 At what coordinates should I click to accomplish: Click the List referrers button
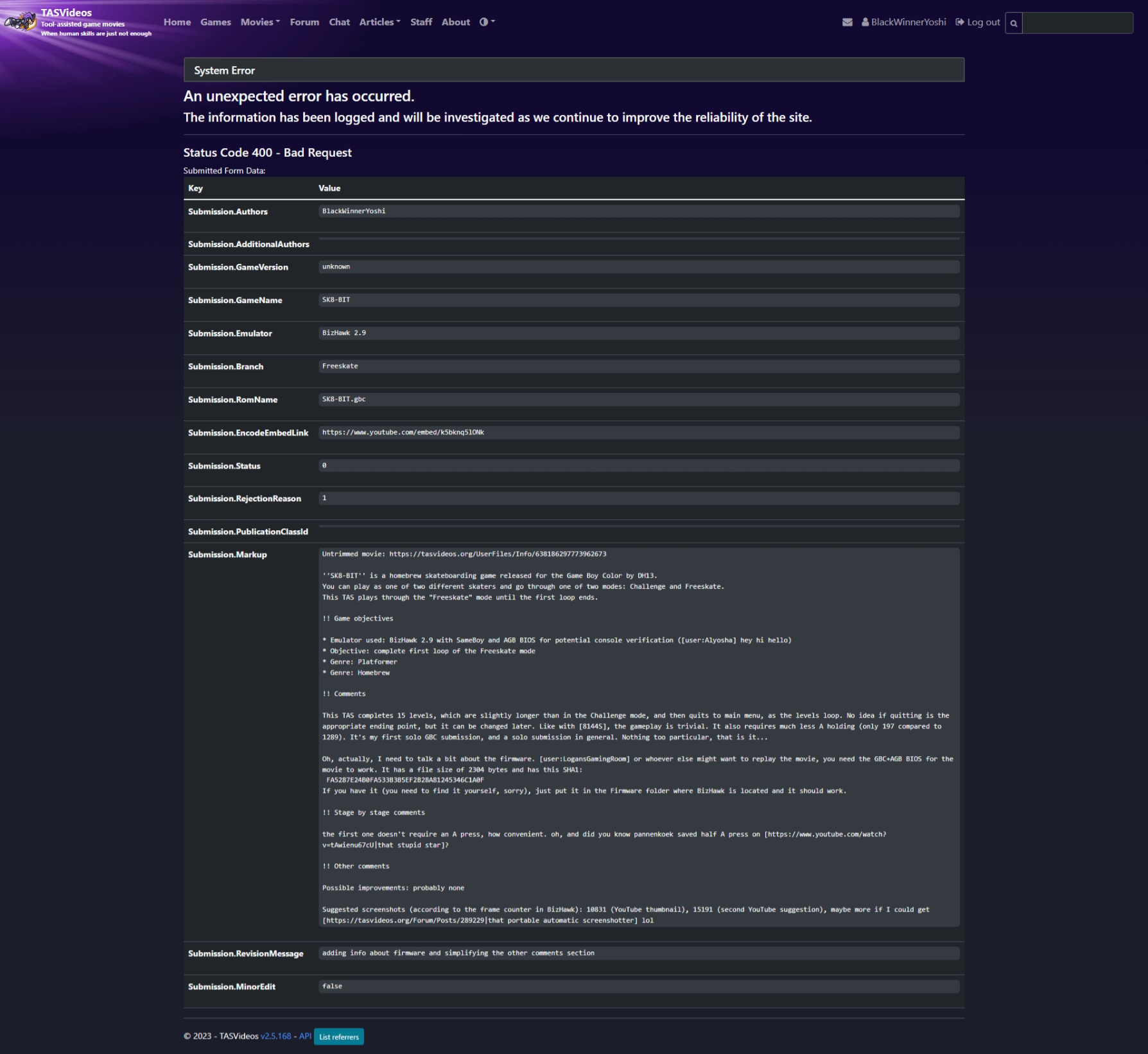339,1037
